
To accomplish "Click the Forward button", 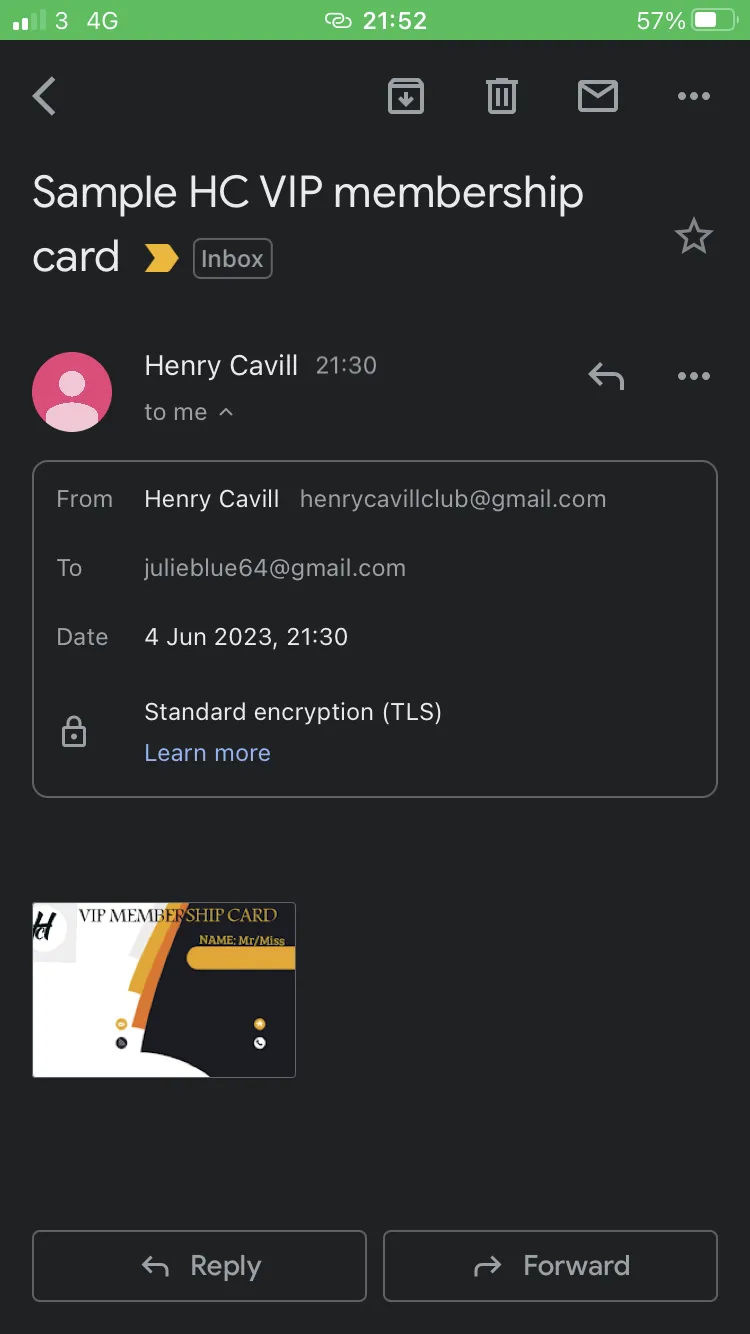I will coord(550,1266).
